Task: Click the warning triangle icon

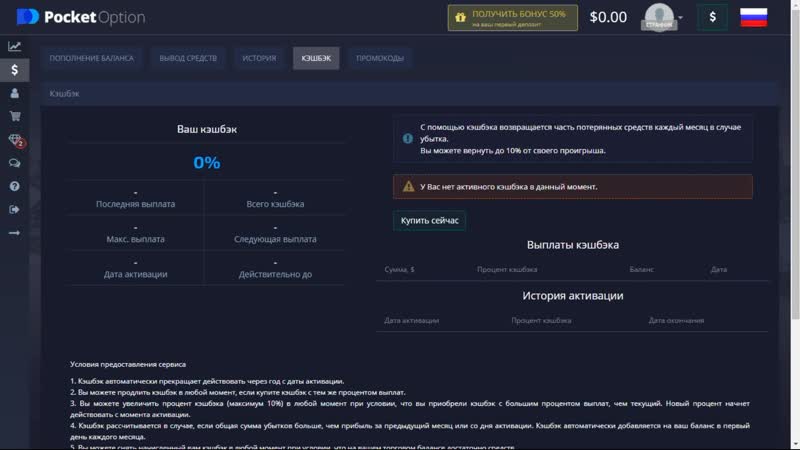Action: pos(408,187)
